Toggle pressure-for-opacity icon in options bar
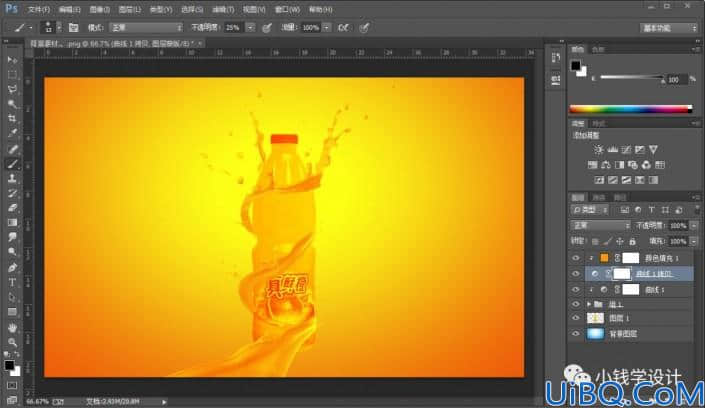Viewport: 705px width, 408px height. point(267,27)
